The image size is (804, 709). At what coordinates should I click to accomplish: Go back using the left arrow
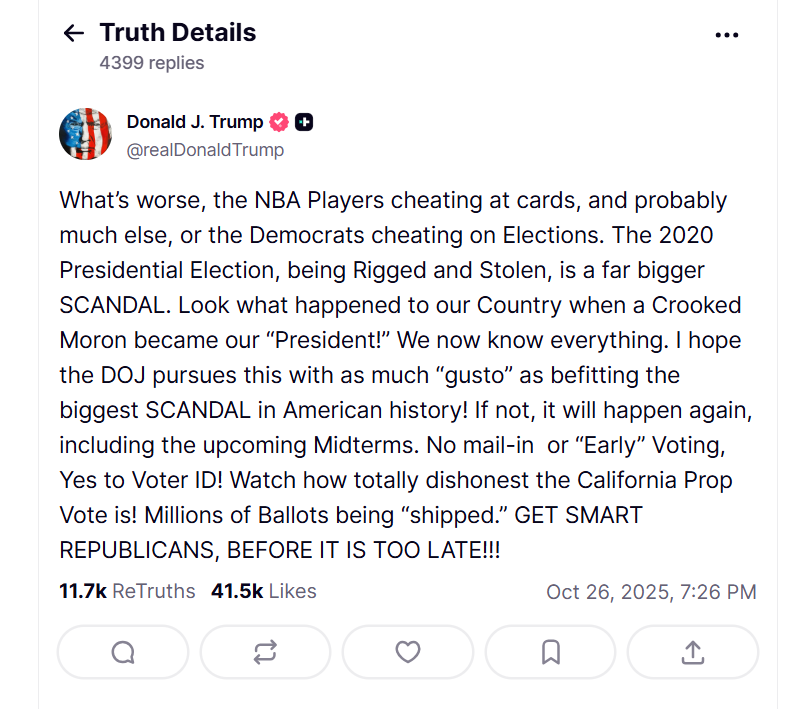pyautogui.click(x=73, y=33)
